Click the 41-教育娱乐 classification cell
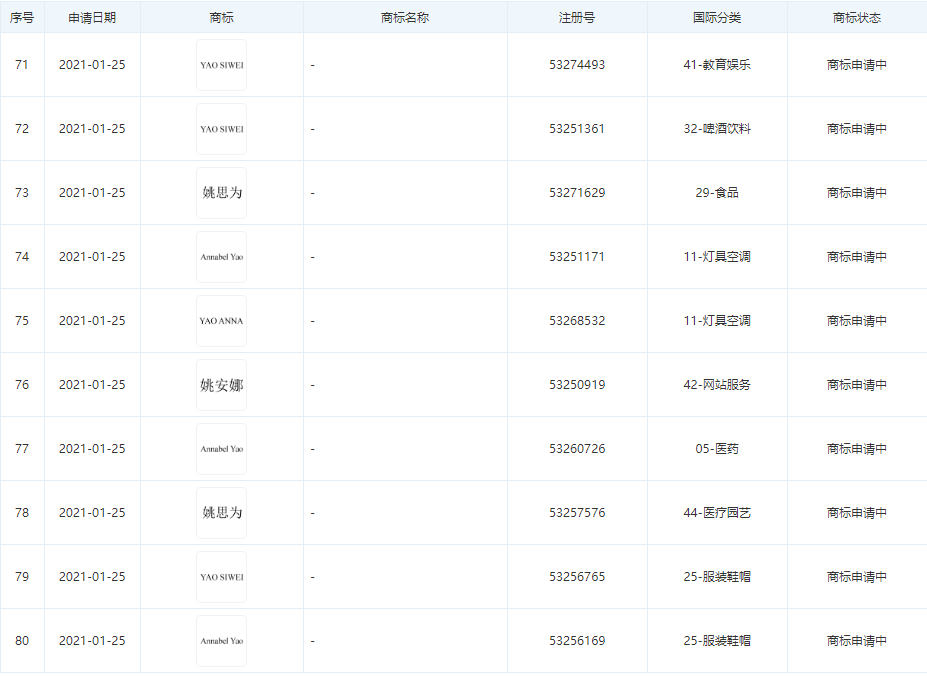 pos(717,65)
